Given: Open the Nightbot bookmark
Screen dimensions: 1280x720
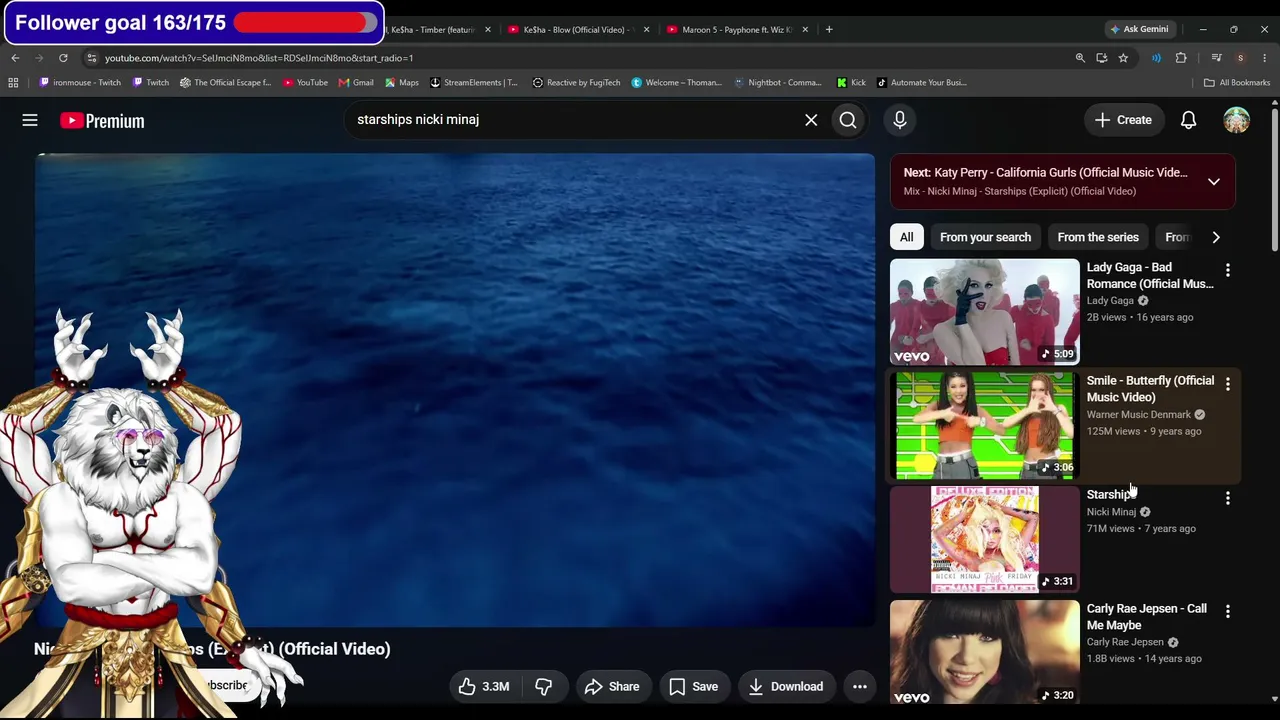Looking at the screenshot, I should click(x=777, y=83).
